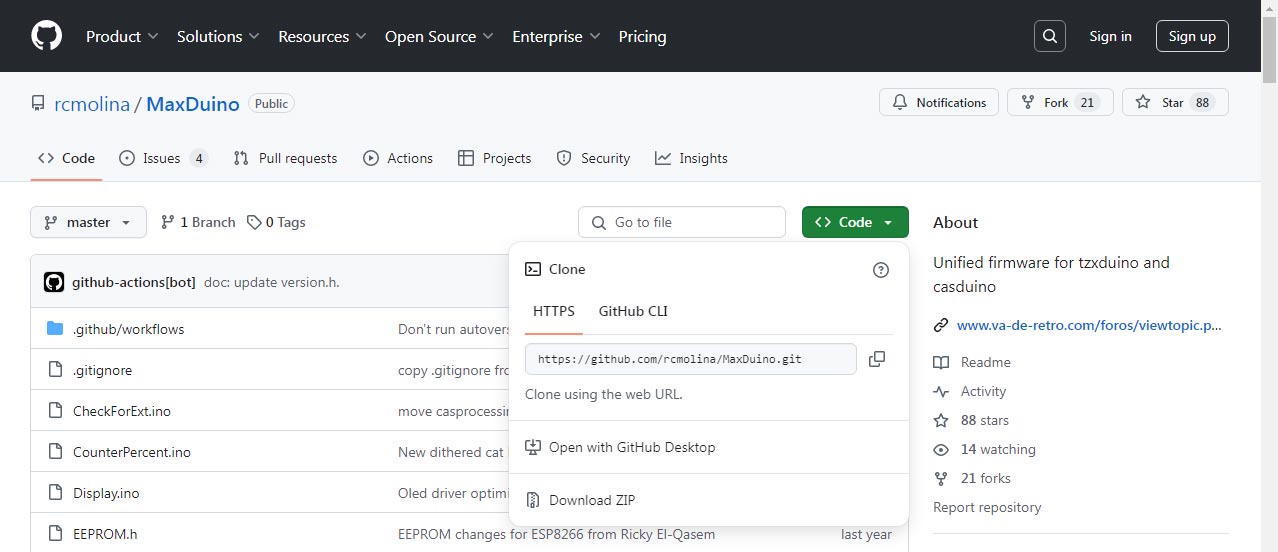Click the Go to file search field

(x=682, y=222)
